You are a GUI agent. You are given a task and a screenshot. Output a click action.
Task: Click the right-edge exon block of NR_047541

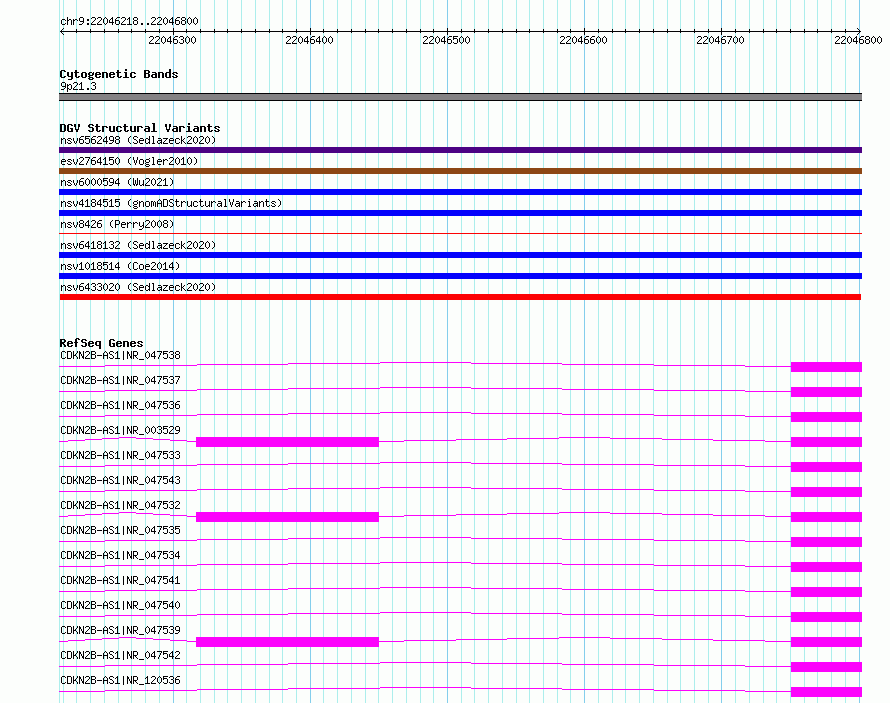[x=826, y=592]
